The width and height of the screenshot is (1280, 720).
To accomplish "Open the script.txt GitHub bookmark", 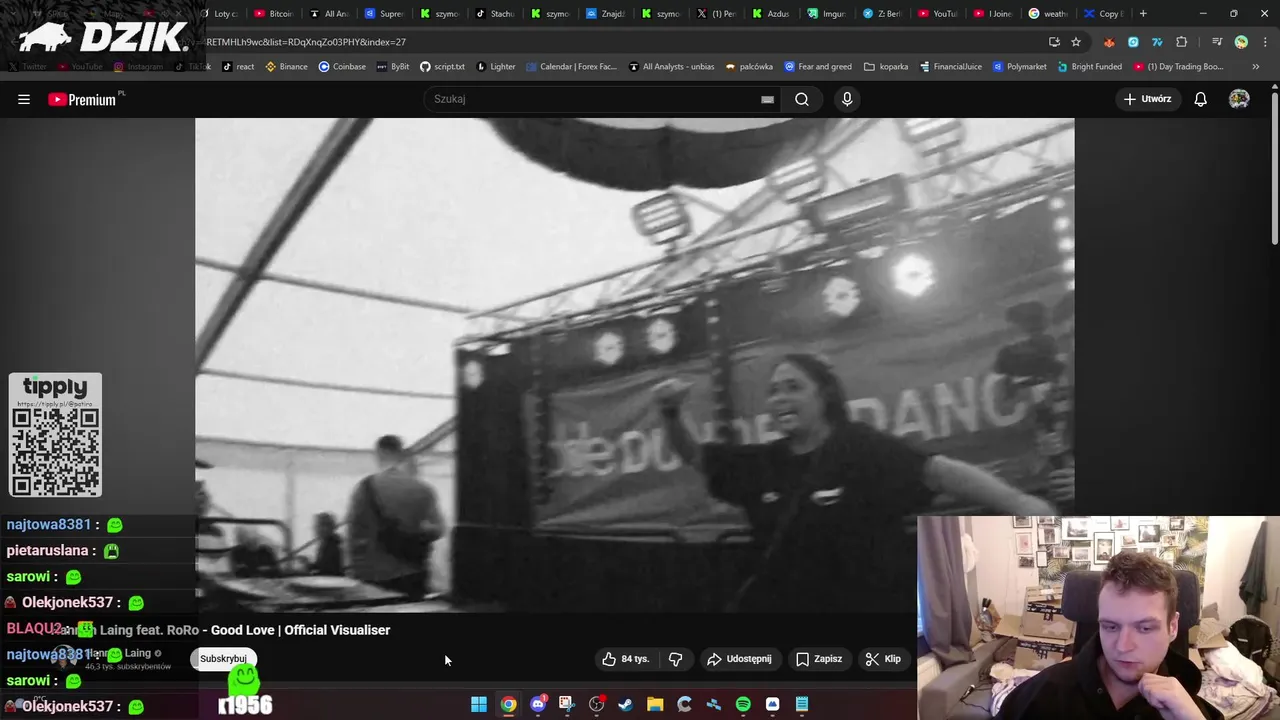I will [442, 67].
